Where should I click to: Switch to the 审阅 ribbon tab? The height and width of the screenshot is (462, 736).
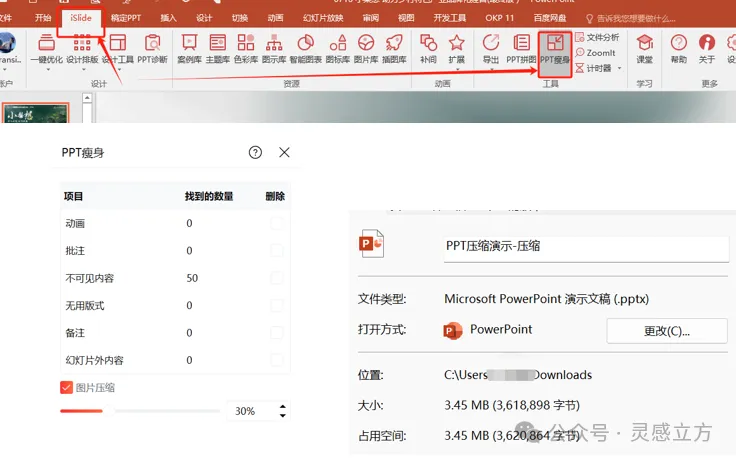[371, 18]
